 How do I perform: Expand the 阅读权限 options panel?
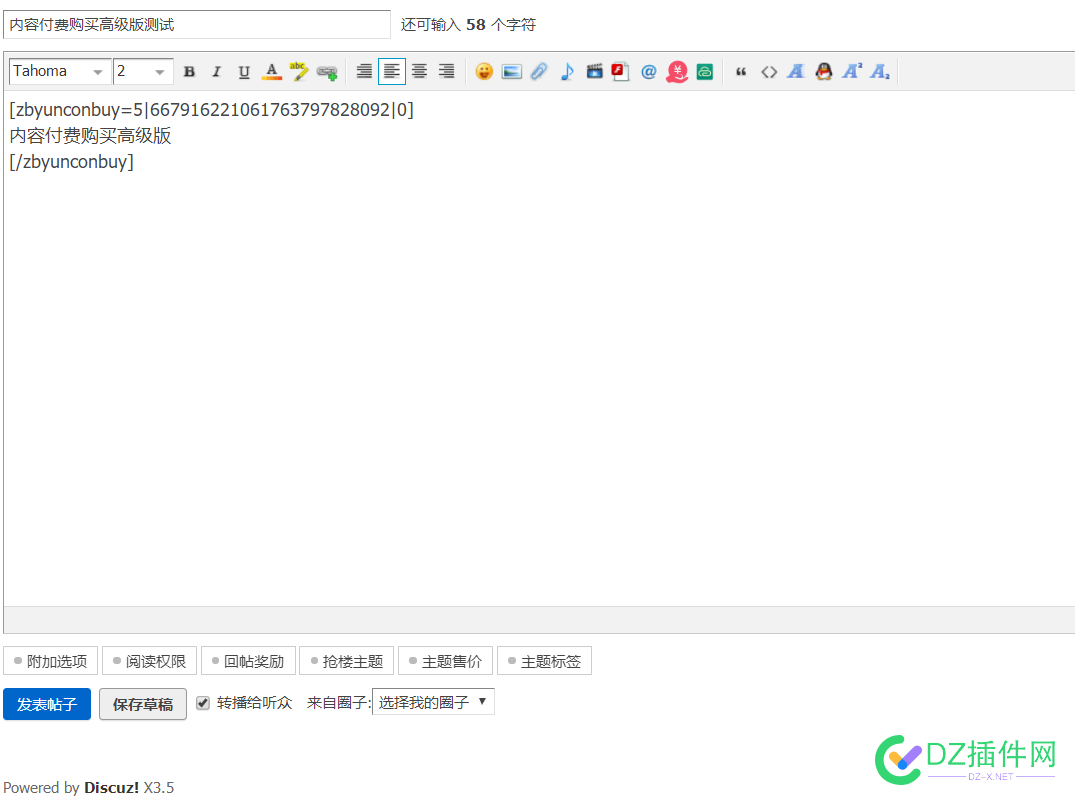pyautogui.click(x=149, y=660)
